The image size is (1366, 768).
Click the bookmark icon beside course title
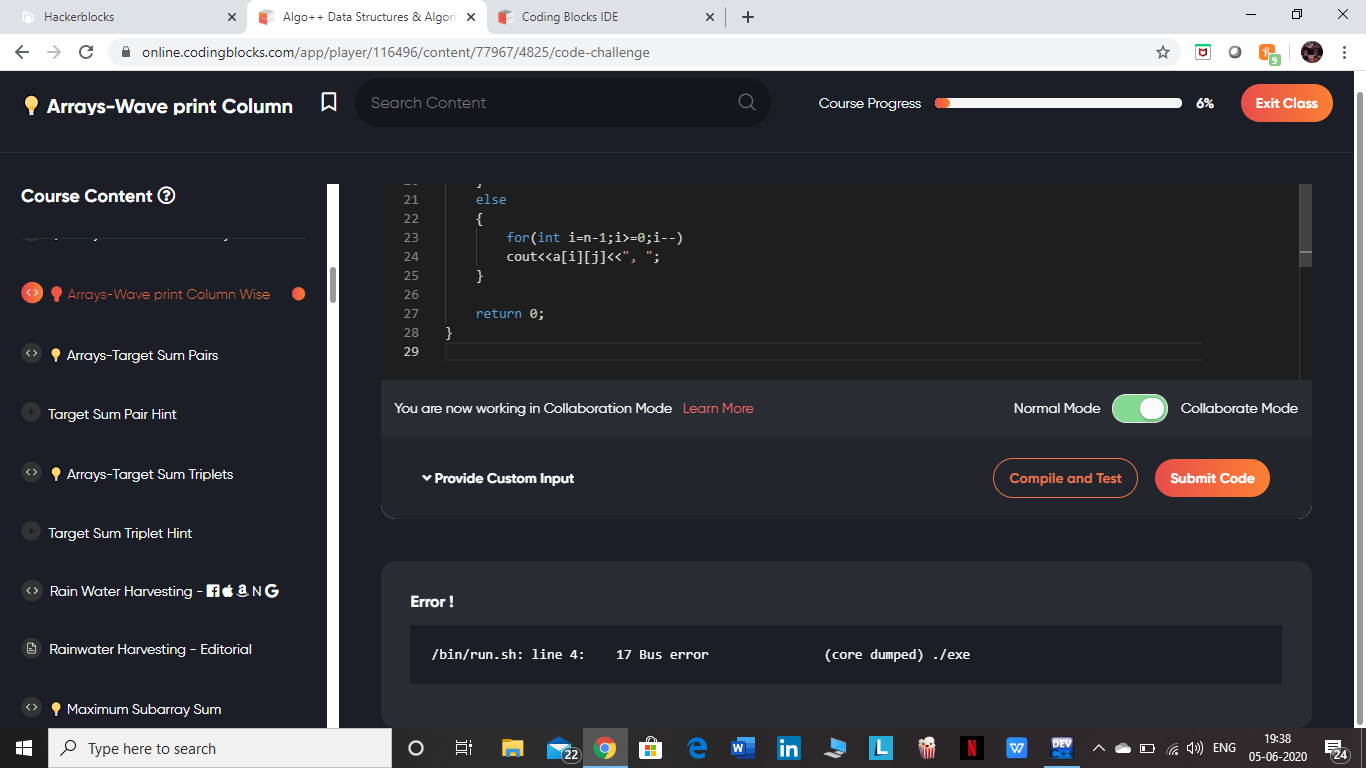(329, 102)
